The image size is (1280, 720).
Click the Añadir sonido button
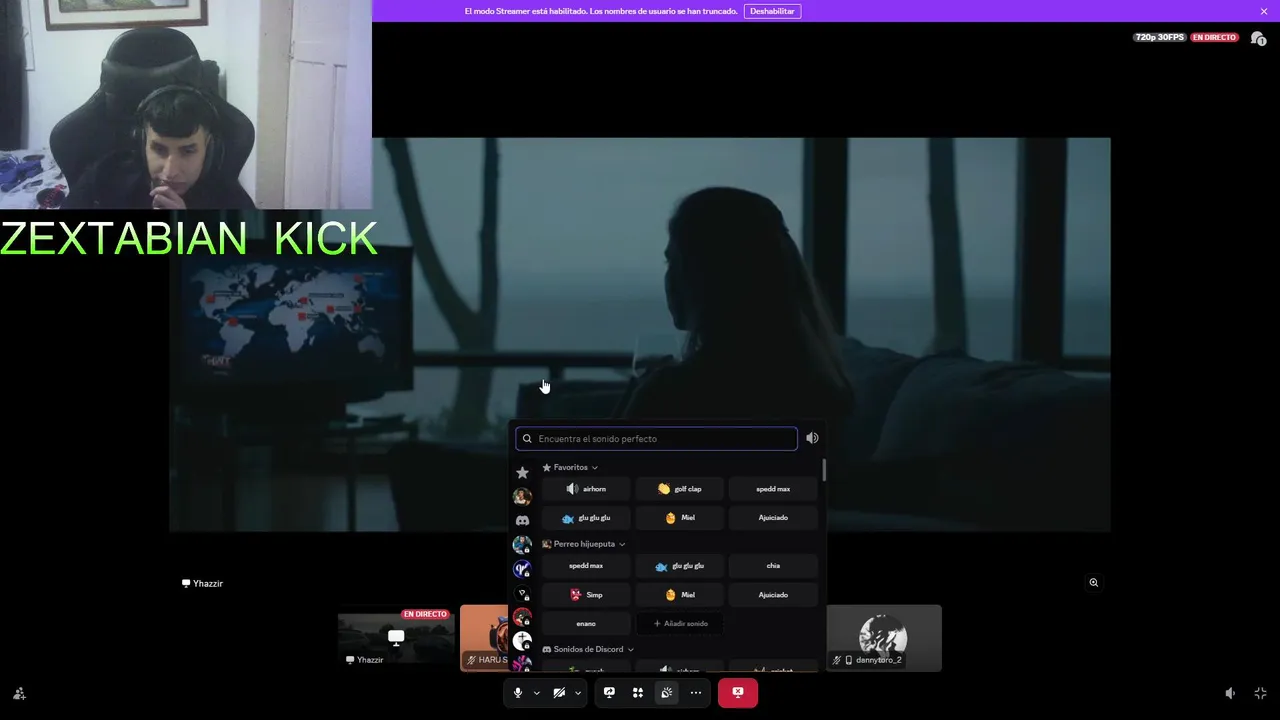[680, 624]
